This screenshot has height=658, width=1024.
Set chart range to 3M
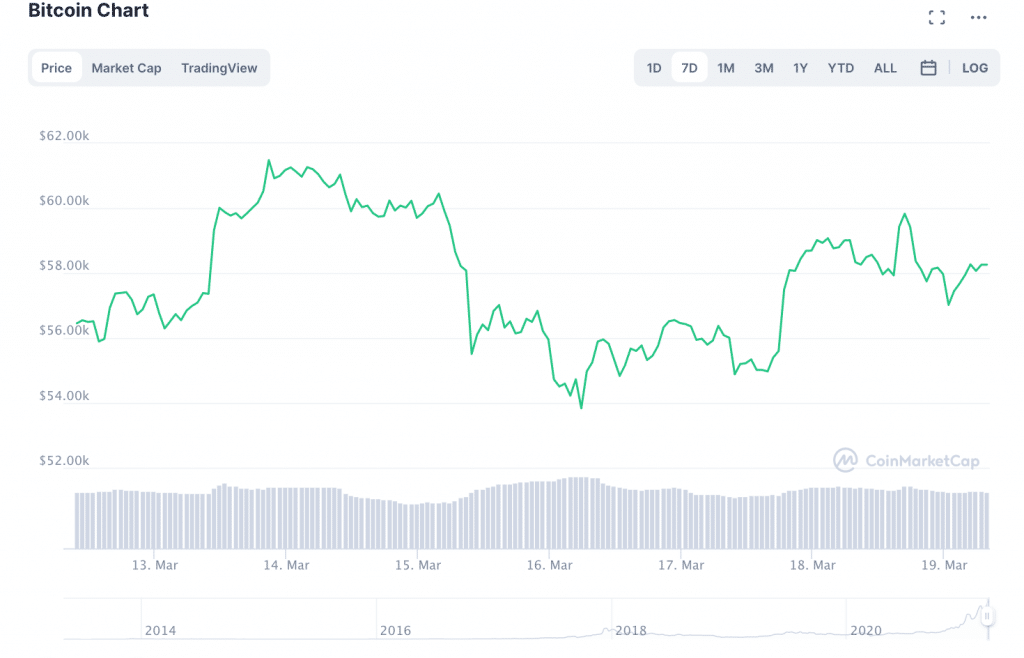764,68
